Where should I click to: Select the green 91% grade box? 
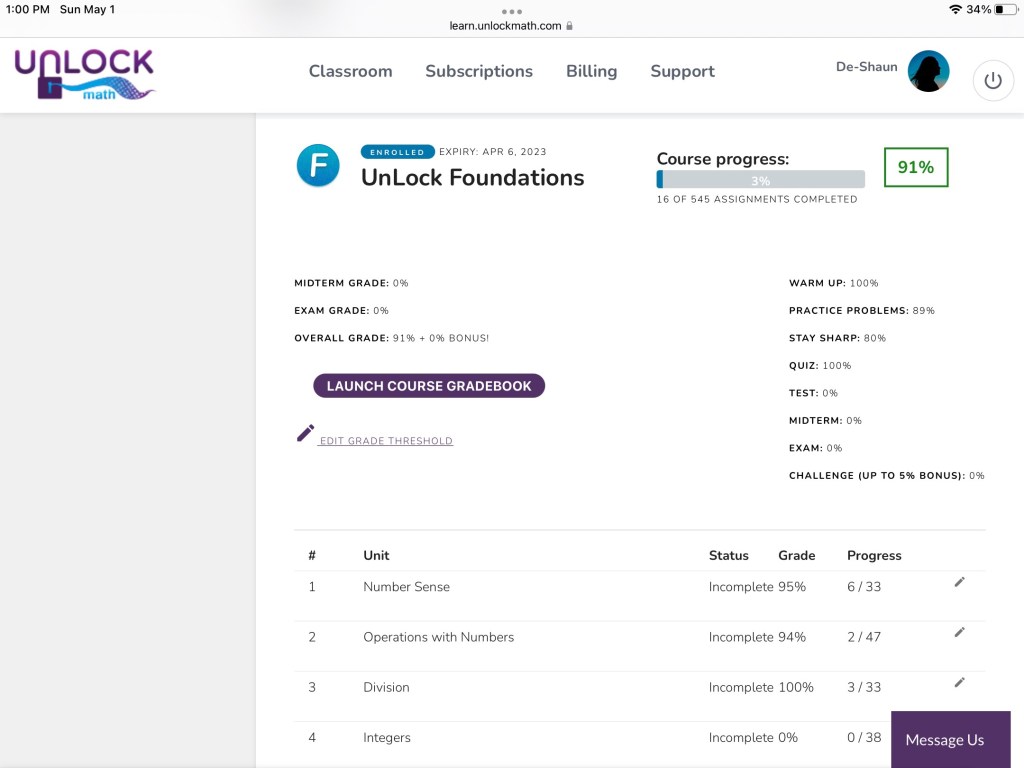pos(915,167)
